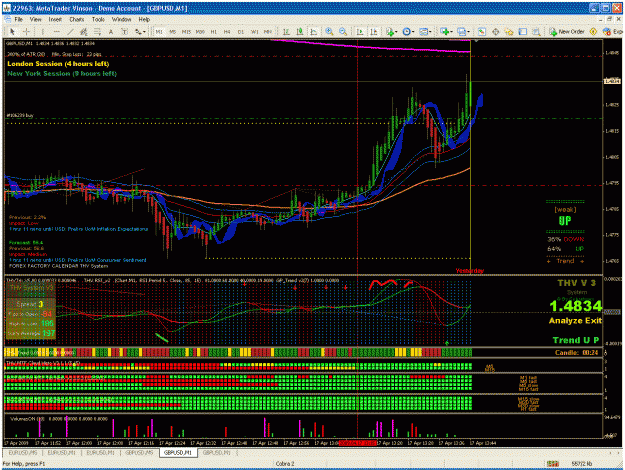Zoom out on the chart

coord(343,32)
